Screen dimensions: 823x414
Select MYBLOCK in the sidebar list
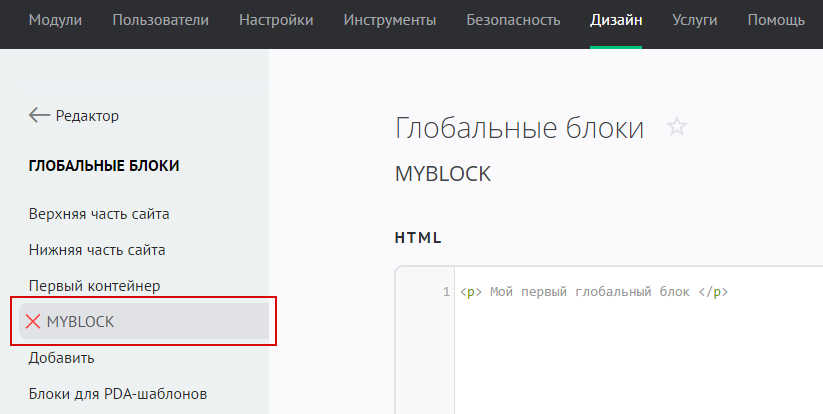[x=81, y=322]
